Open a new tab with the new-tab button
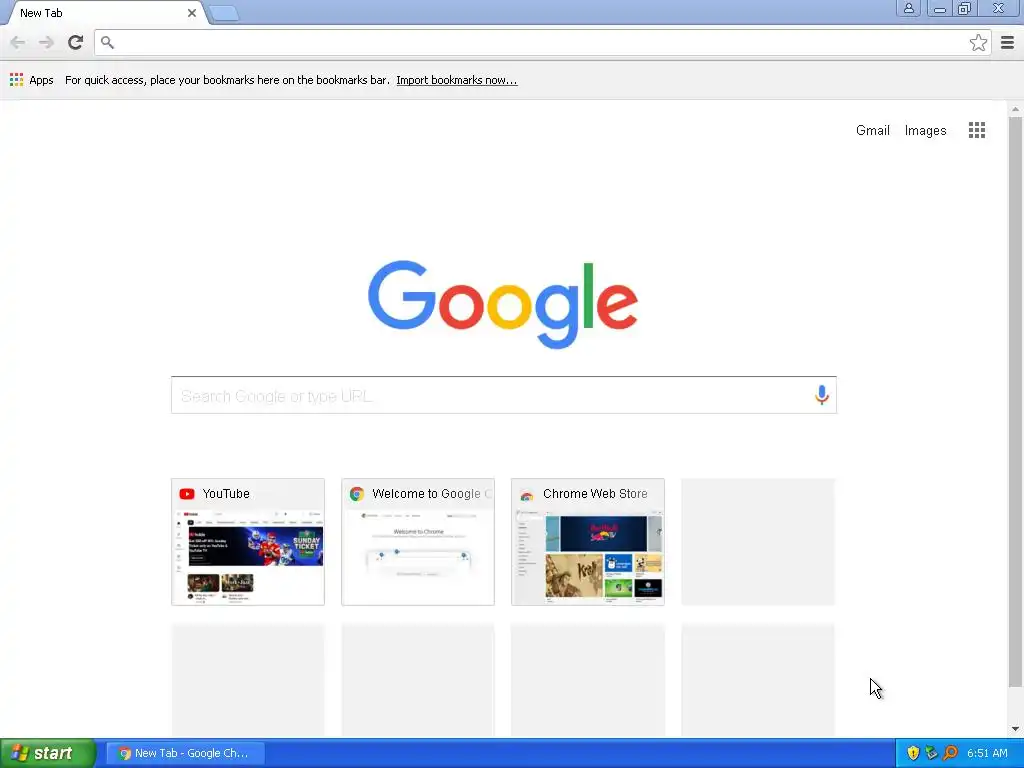1024x768 pixels. 224,13
